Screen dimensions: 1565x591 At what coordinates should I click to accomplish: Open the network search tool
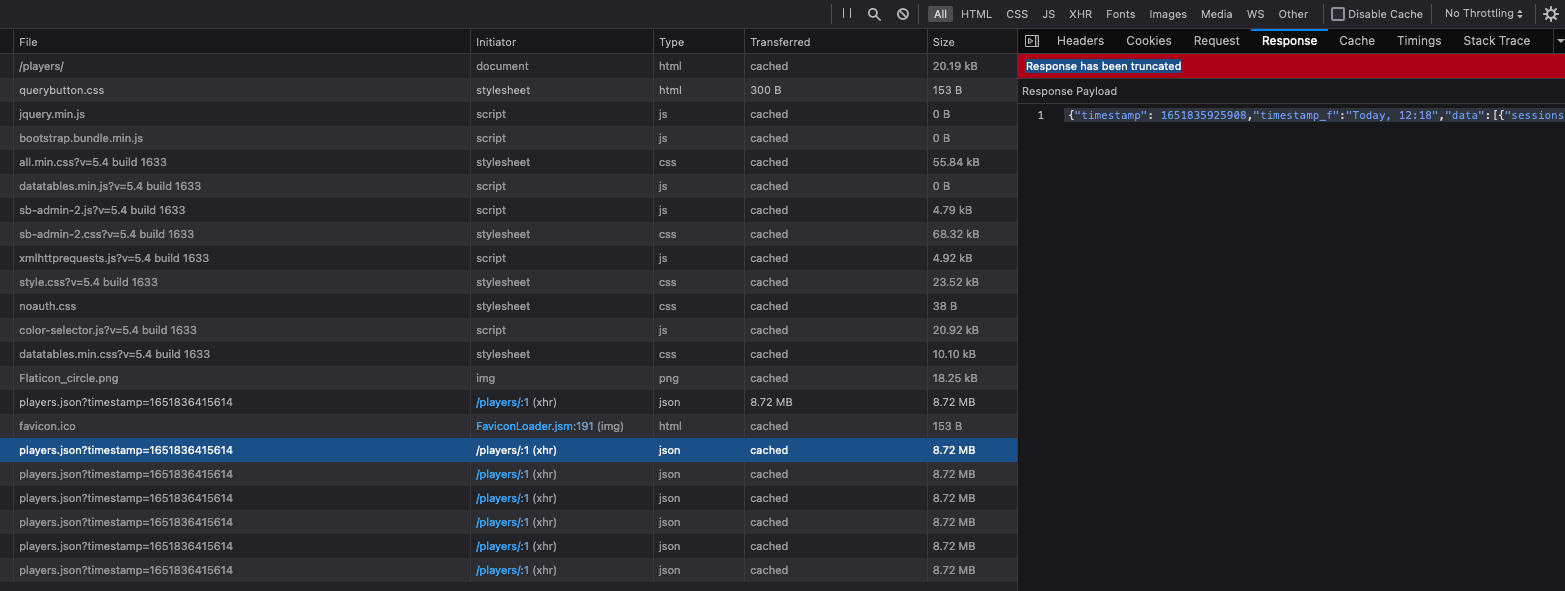point(874,14)
